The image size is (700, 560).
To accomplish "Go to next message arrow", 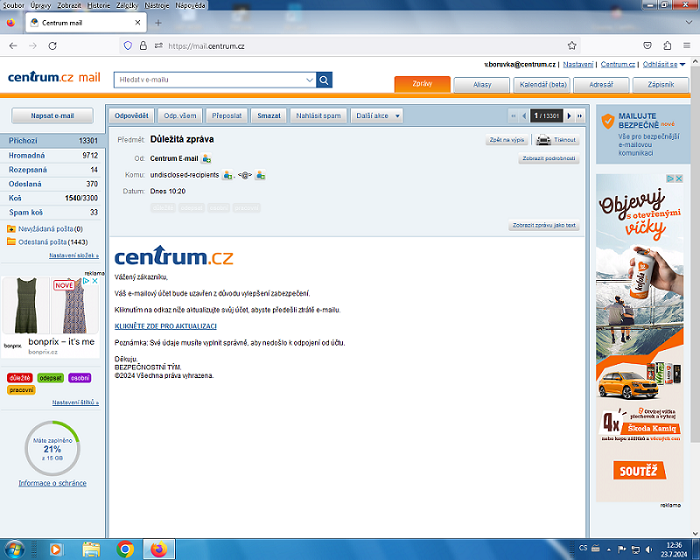I will pos(569,116).
